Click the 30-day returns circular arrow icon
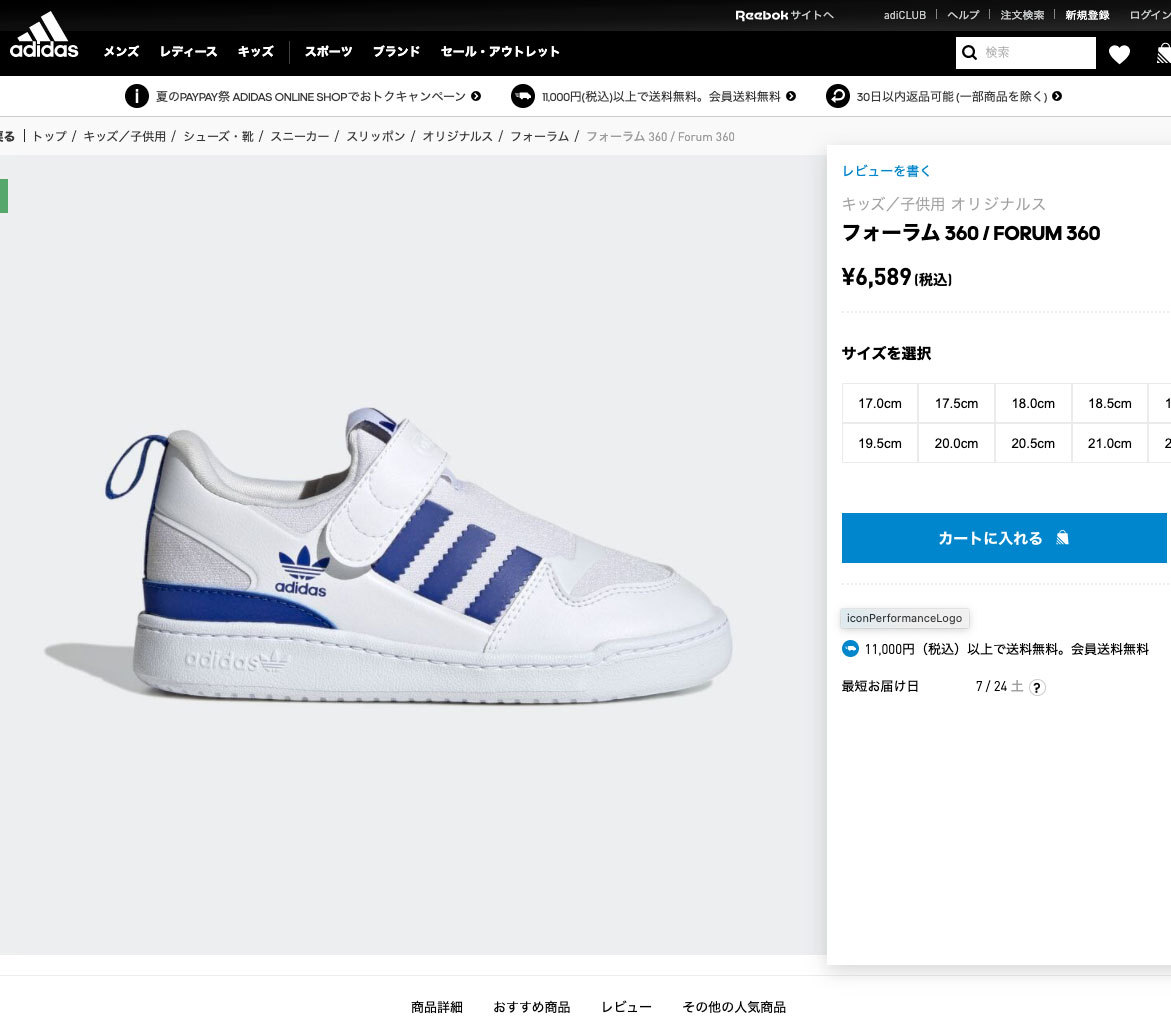Viewport: 1171px width, 1034px height. click(837, 96)
